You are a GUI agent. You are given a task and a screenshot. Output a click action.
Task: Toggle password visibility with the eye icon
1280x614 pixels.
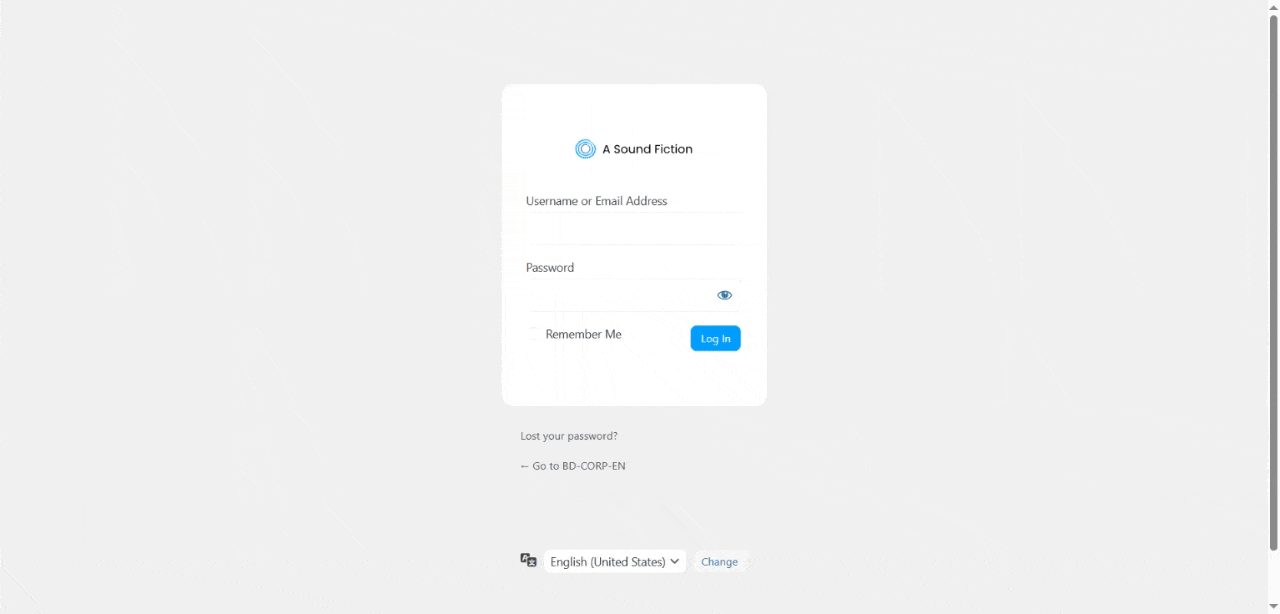[x=724, y=294]
